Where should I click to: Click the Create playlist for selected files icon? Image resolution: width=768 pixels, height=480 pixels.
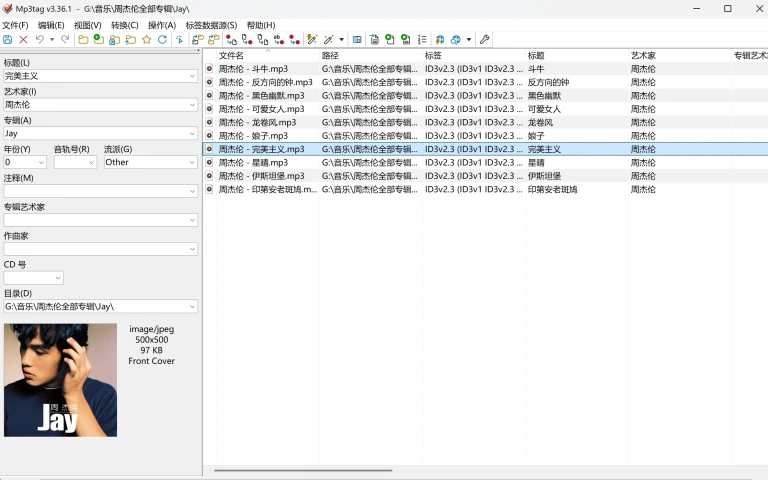pyautogui.click(x=406, y=40)
